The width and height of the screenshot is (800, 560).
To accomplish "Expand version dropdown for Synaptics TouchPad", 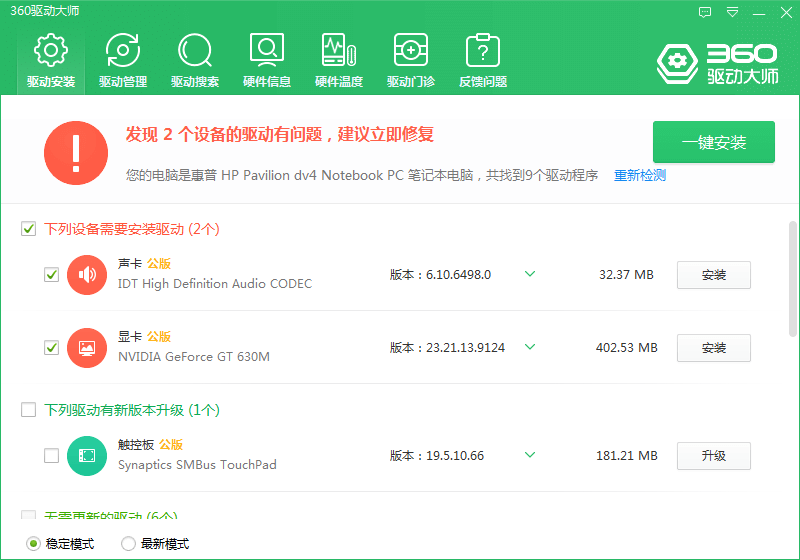I will 530,455.
